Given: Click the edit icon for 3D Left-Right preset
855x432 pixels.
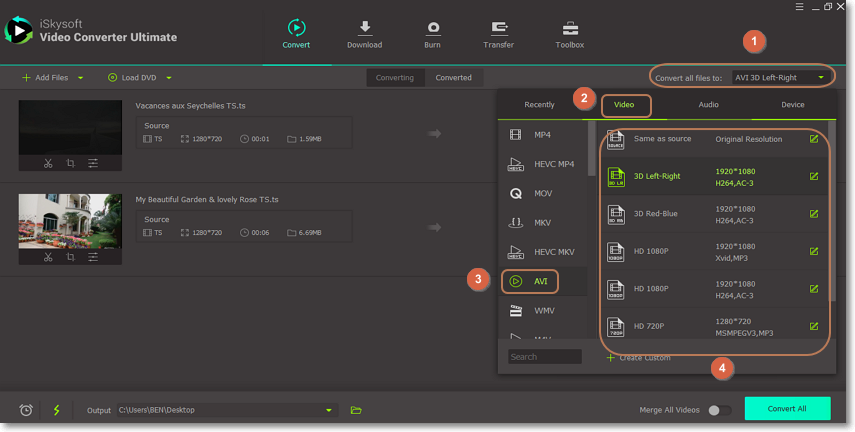Looking at the screenshot, I should (814, 176).
